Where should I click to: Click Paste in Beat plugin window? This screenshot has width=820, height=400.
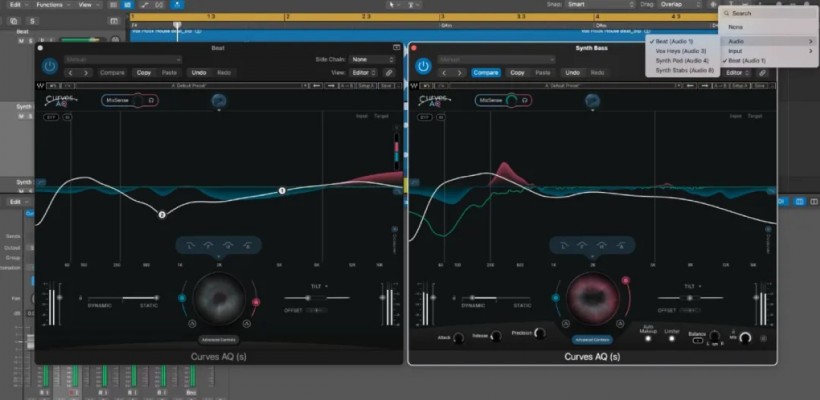click(x=169, y=73)
